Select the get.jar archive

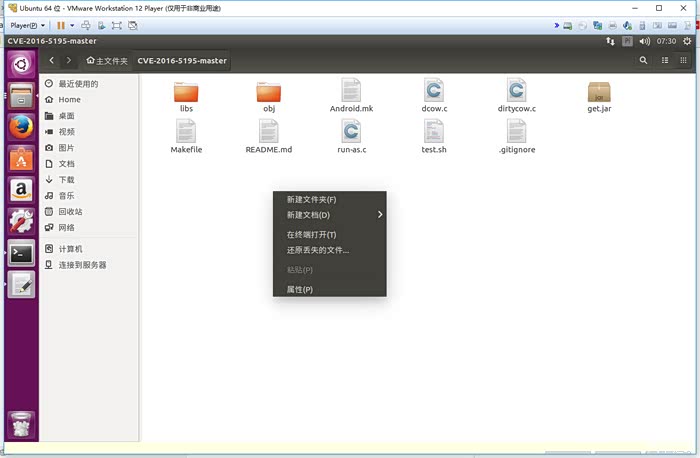point(599,96)
